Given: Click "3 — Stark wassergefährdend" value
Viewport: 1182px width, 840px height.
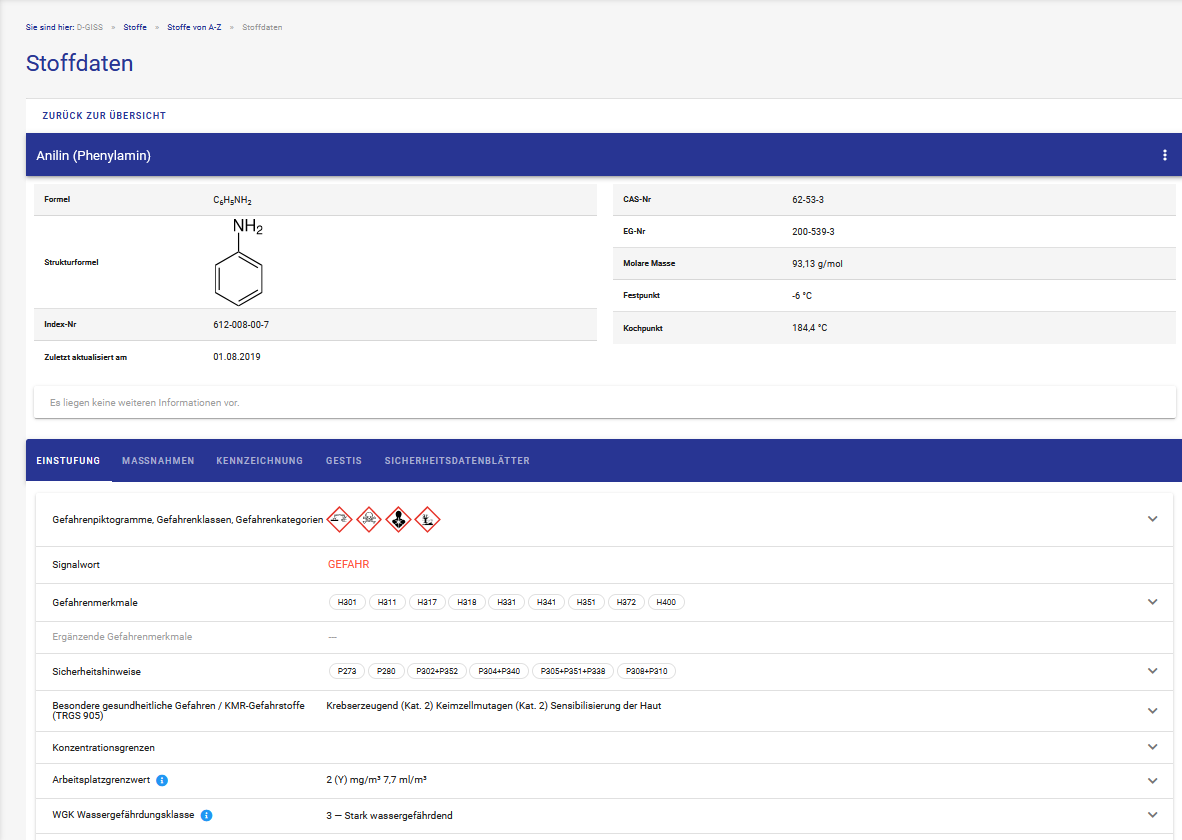Looking at the screenshot, I should tap(390, 816).
